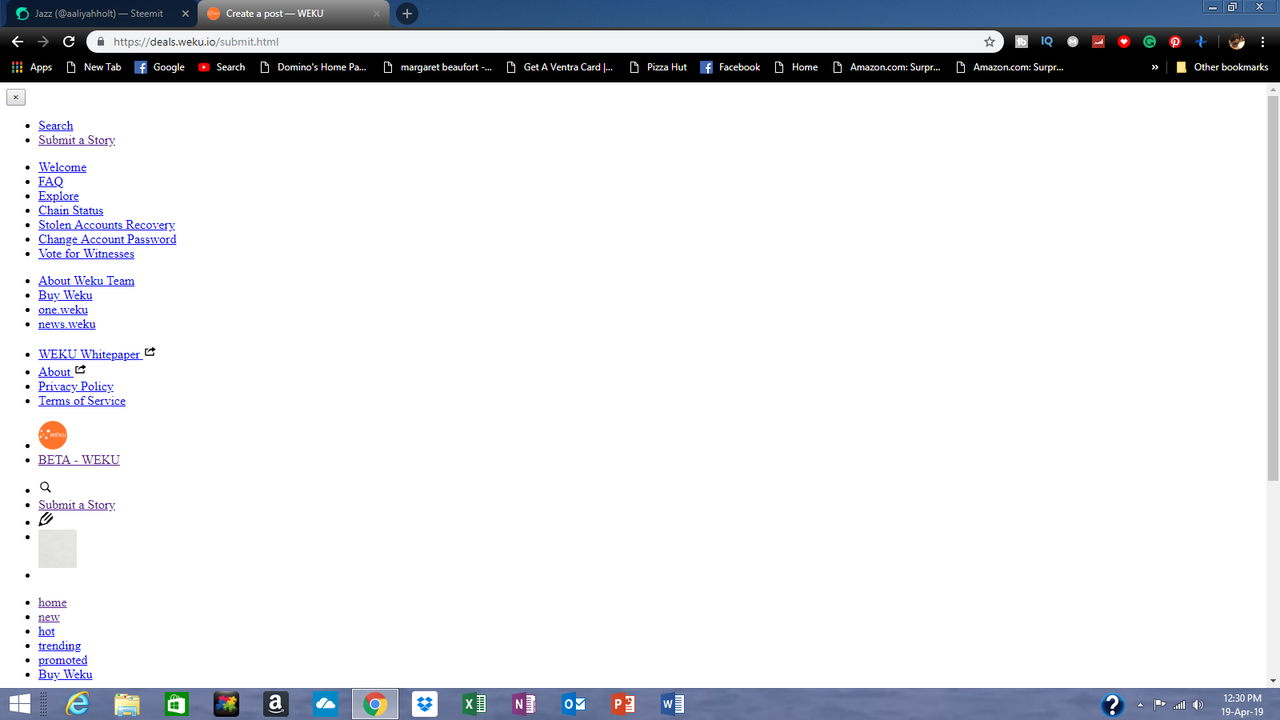Open Excel from taskbar
This screenshot has height=720, width=1280.
(474, 704)
